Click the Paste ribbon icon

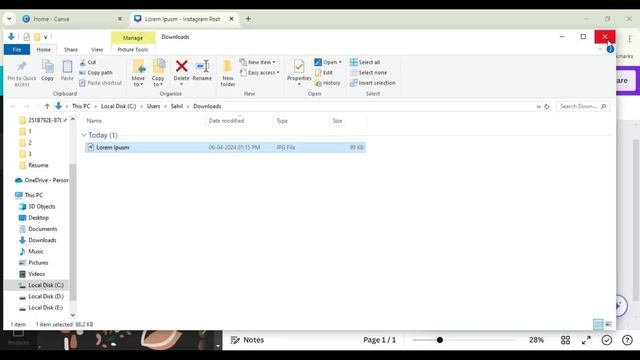click(x=67, y=70)
